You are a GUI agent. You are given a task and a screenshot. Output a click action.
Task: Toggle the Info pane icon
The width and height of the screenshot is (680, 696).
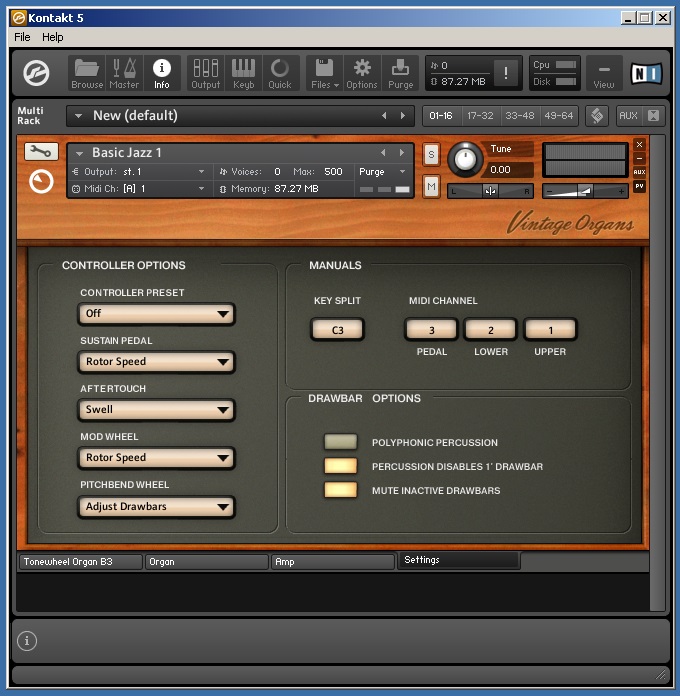(x=161, y=72)
